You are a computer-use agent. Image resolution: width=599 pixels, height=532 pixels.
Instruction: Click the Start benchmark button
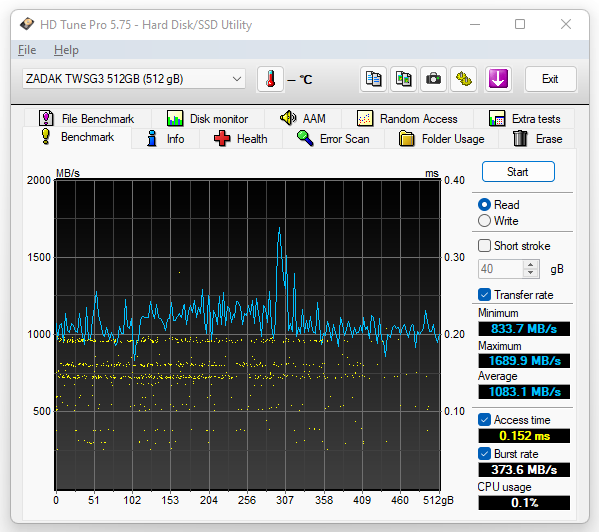(518, 171)
